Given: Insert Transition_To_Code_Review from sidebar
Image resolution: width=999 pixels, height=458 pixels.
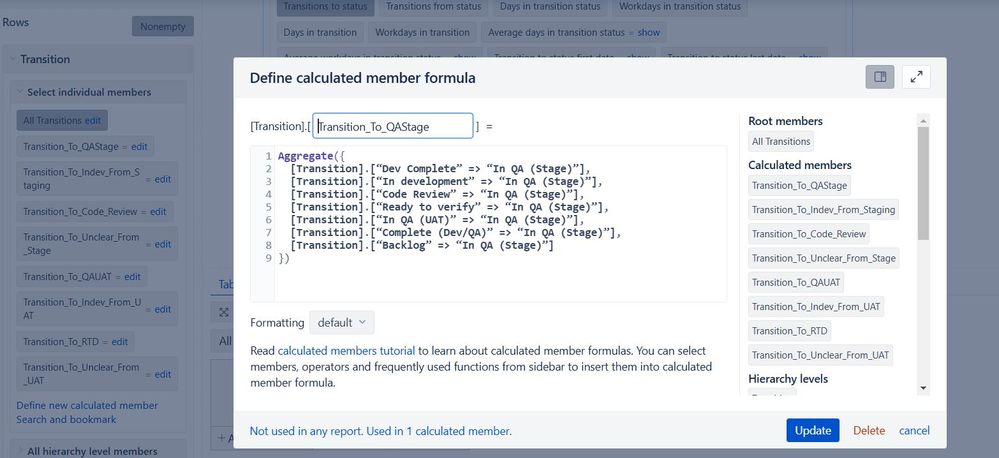Looking at the screenshot, I should (809, 234).
